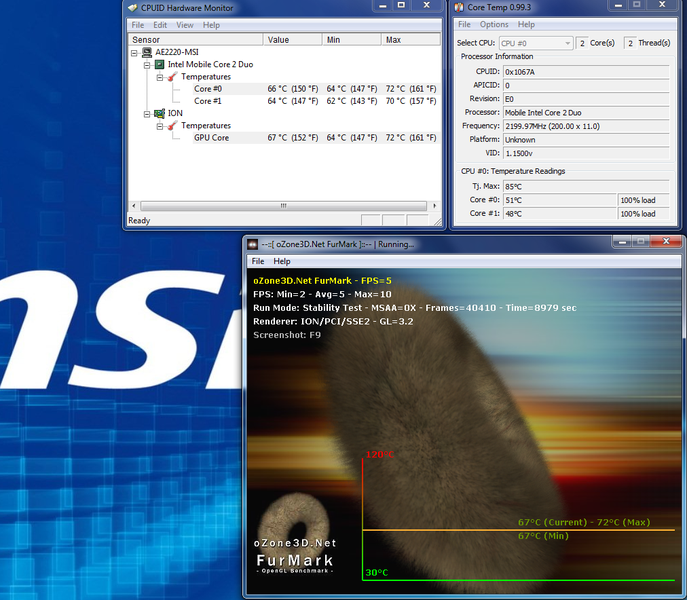Viewport: 687px width, 600px height.
Task: Open File menu in FurMark
Action: (x=258, y=261)
